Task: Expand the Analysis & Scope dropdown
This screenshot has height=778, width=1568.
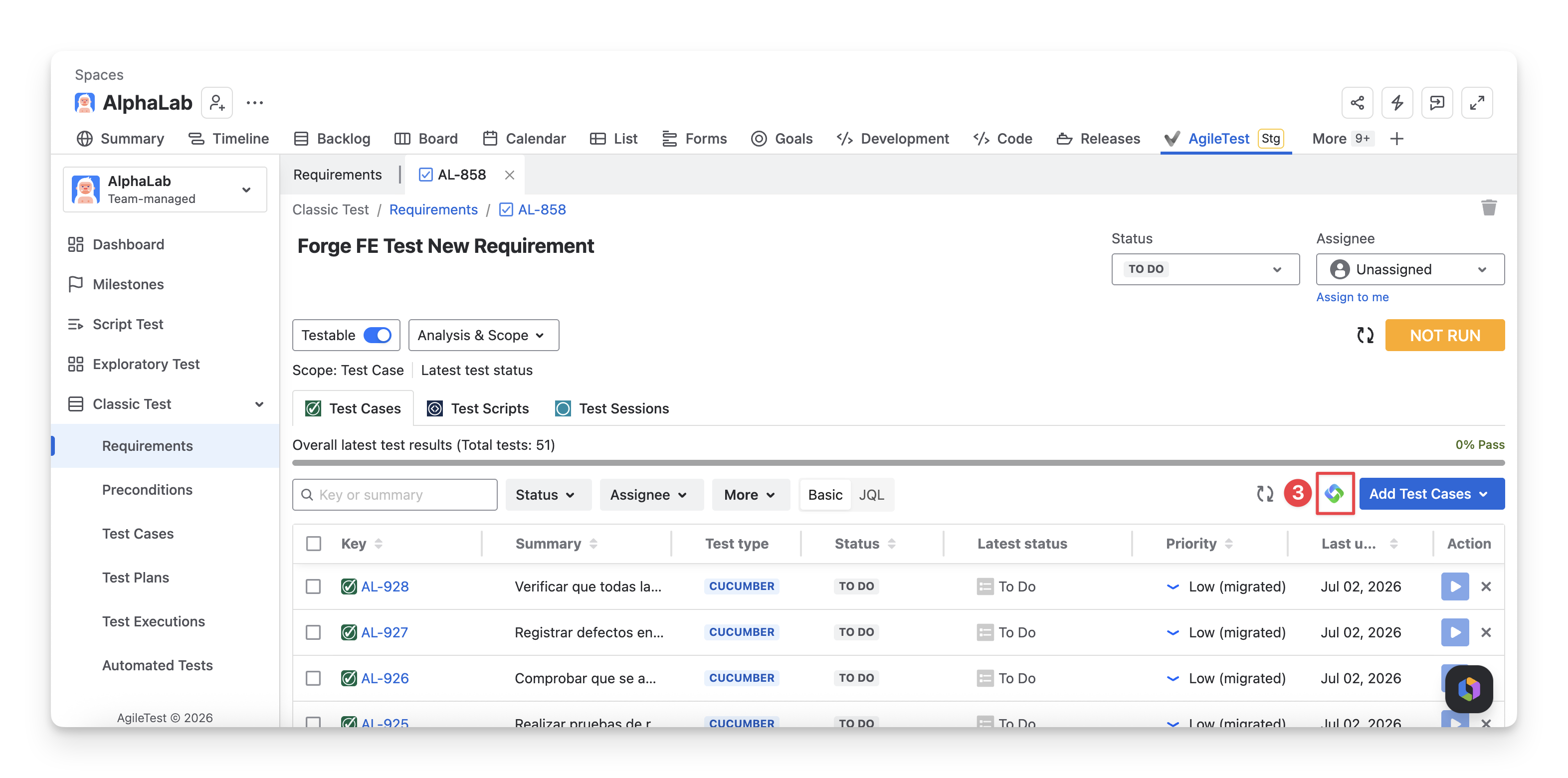Action: click(x=483, y=336)
